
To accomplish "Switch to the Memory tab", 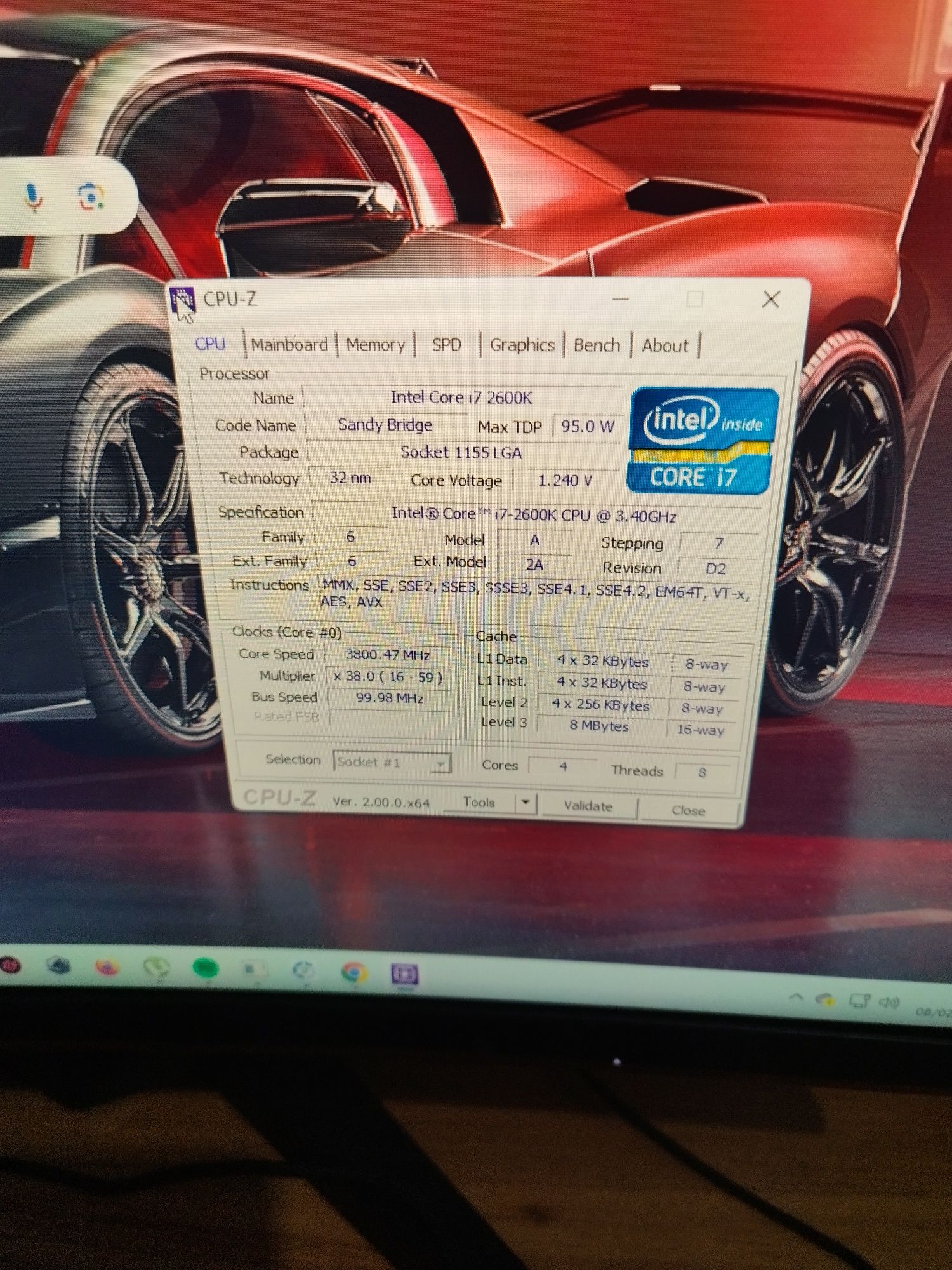I will [375, 345].
